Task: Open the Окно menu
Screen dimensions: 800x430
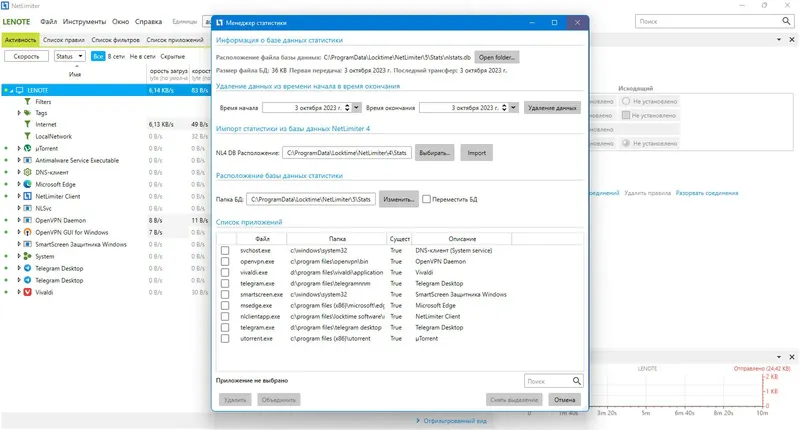Action: click(x=120, y=21)
